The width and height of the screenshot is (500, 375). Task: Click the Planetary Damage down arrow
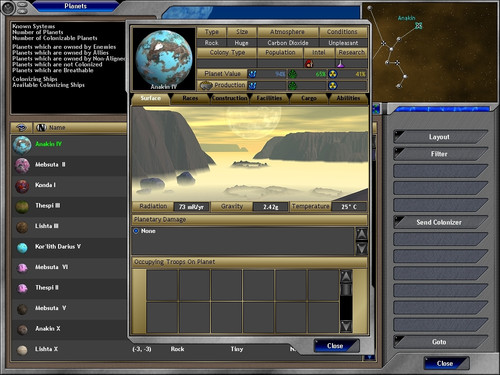coord(361,248)
